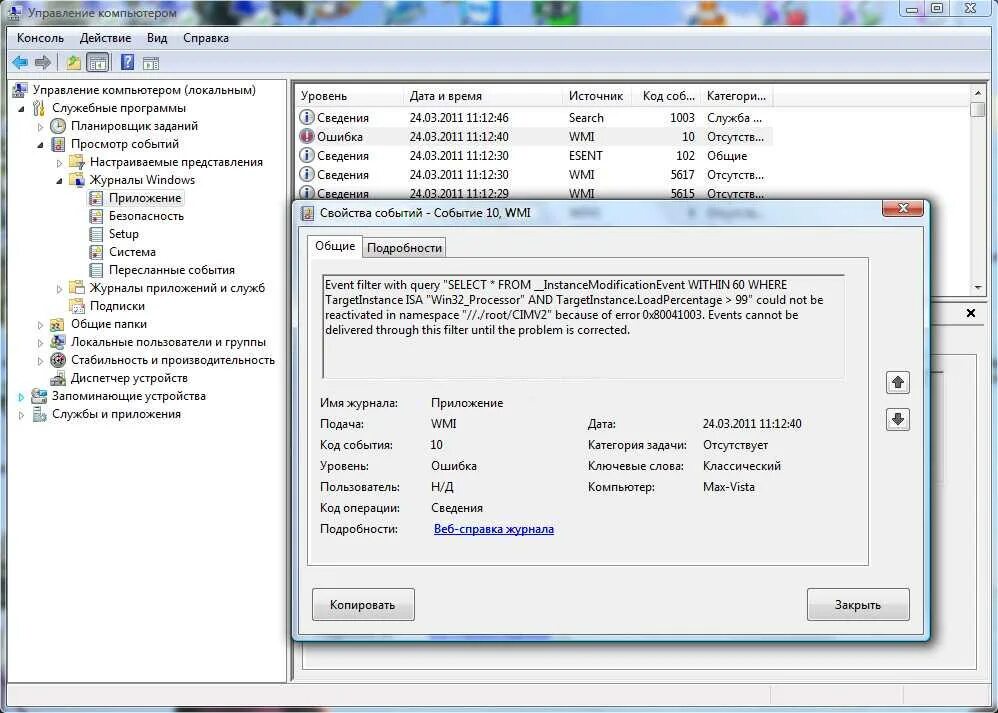
Task: Select the WMI event 10 Ошибка row
Action: 535,137
